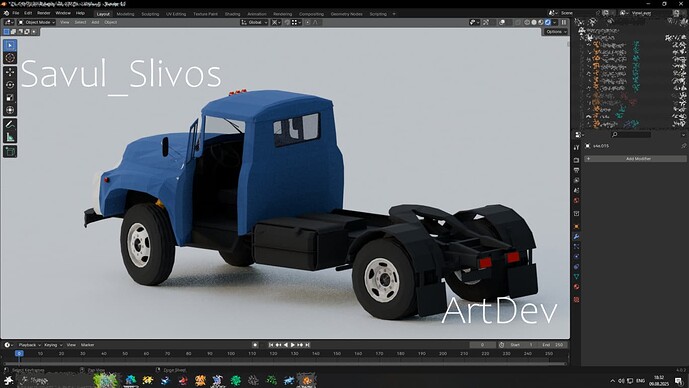Viewport: 689px width, 388px height.
Task: Switch to the Shading workspace tab
Action: point(232,14)
